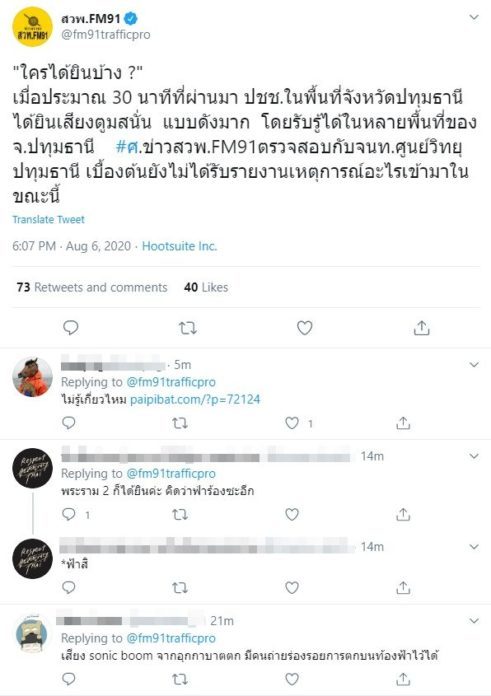Screen dimensions: 491x696
Task: Share the *ฟ้าสิ reply
Action: pyautogui.click(x=403, y=588)
